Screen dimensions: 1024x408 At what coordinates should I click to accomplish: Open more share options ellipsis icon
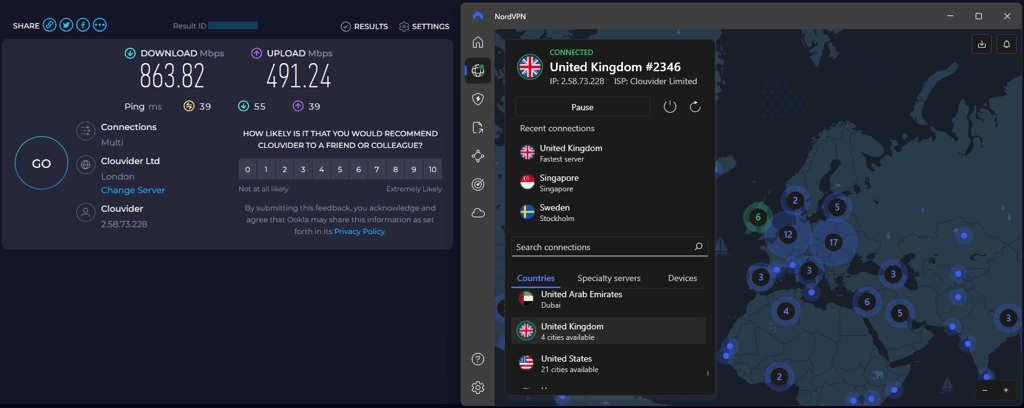(99, 25)
